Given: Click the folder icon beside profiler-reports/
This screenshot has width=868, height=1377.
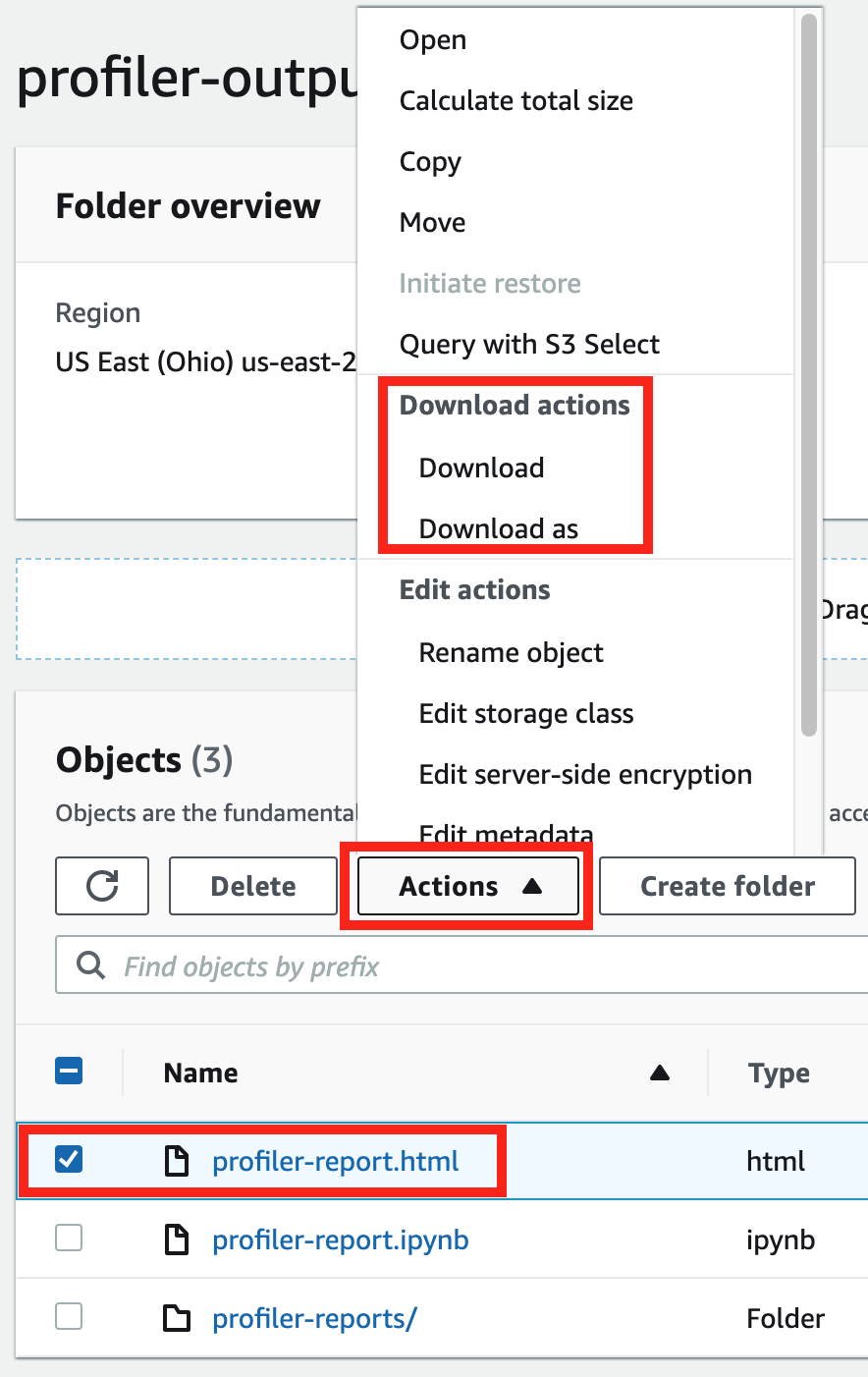Looking at the screenshot, I should point(177,1318).
